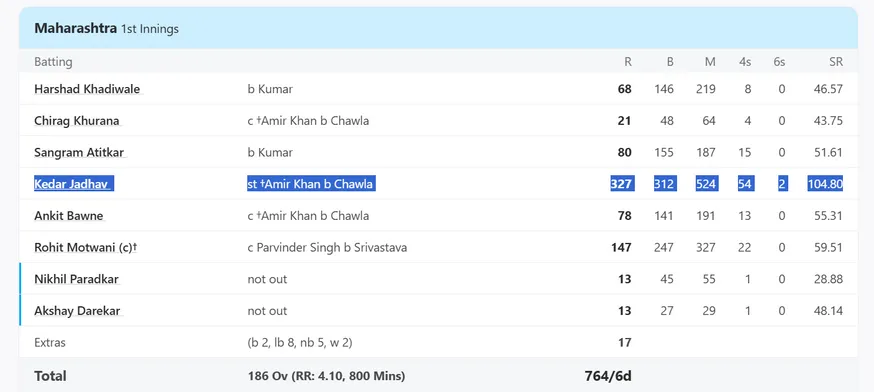Viewport: 874px width, 392px height.
Task: Click Sangram Atitkar player name
Action: [79, 153]
